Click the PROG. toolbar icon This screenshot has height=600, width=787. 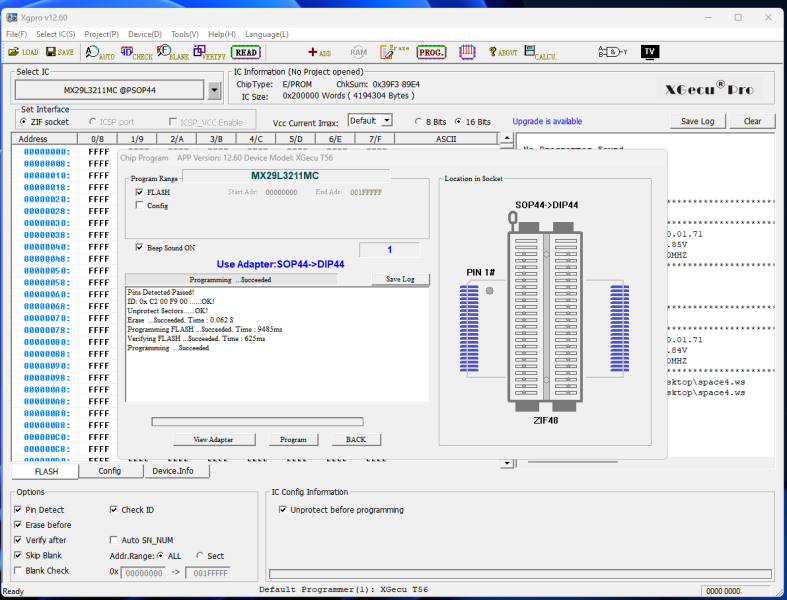click(x=431, y=52)
